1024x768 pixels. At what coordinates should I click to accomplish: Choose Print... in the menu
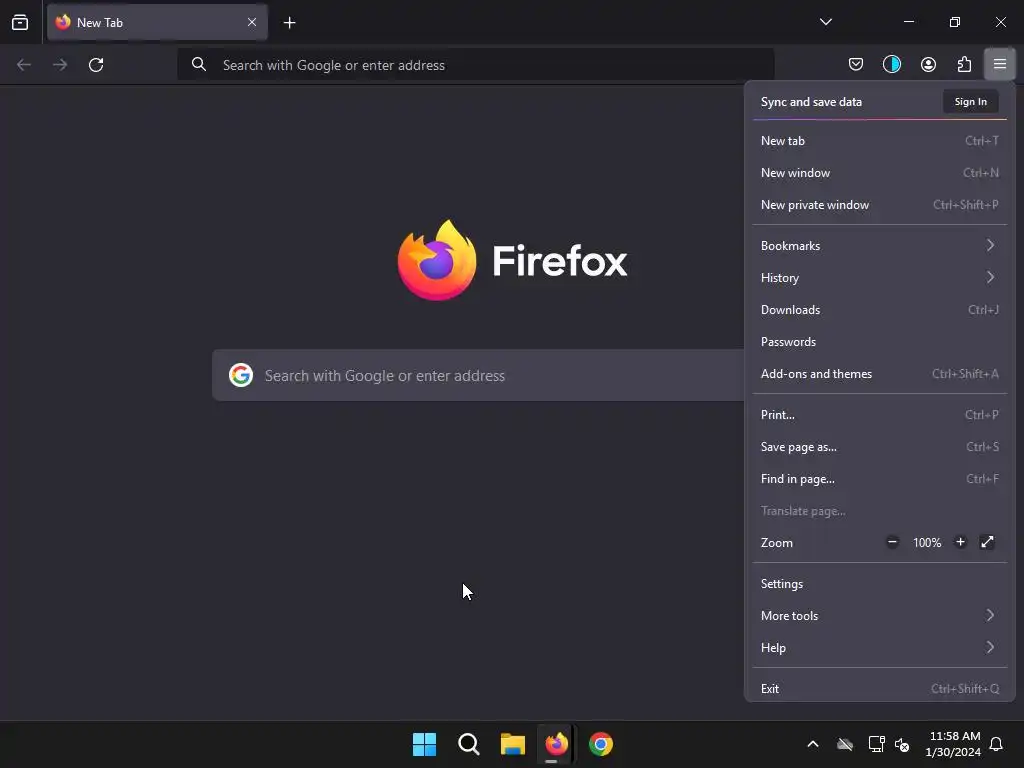click(880, 415)
